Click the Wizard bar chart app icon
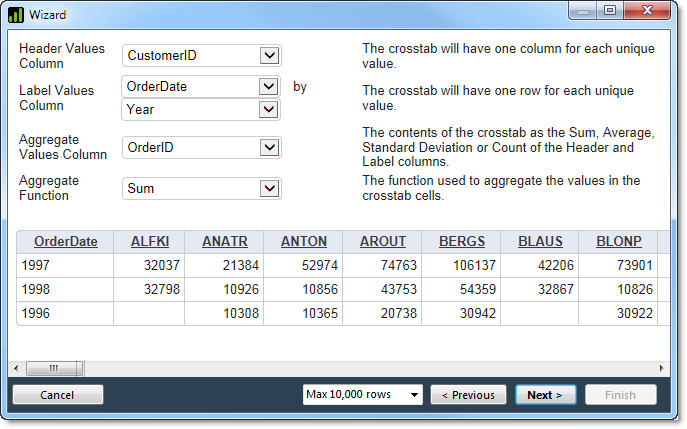687x429 pixels. (x=15, y=15)
